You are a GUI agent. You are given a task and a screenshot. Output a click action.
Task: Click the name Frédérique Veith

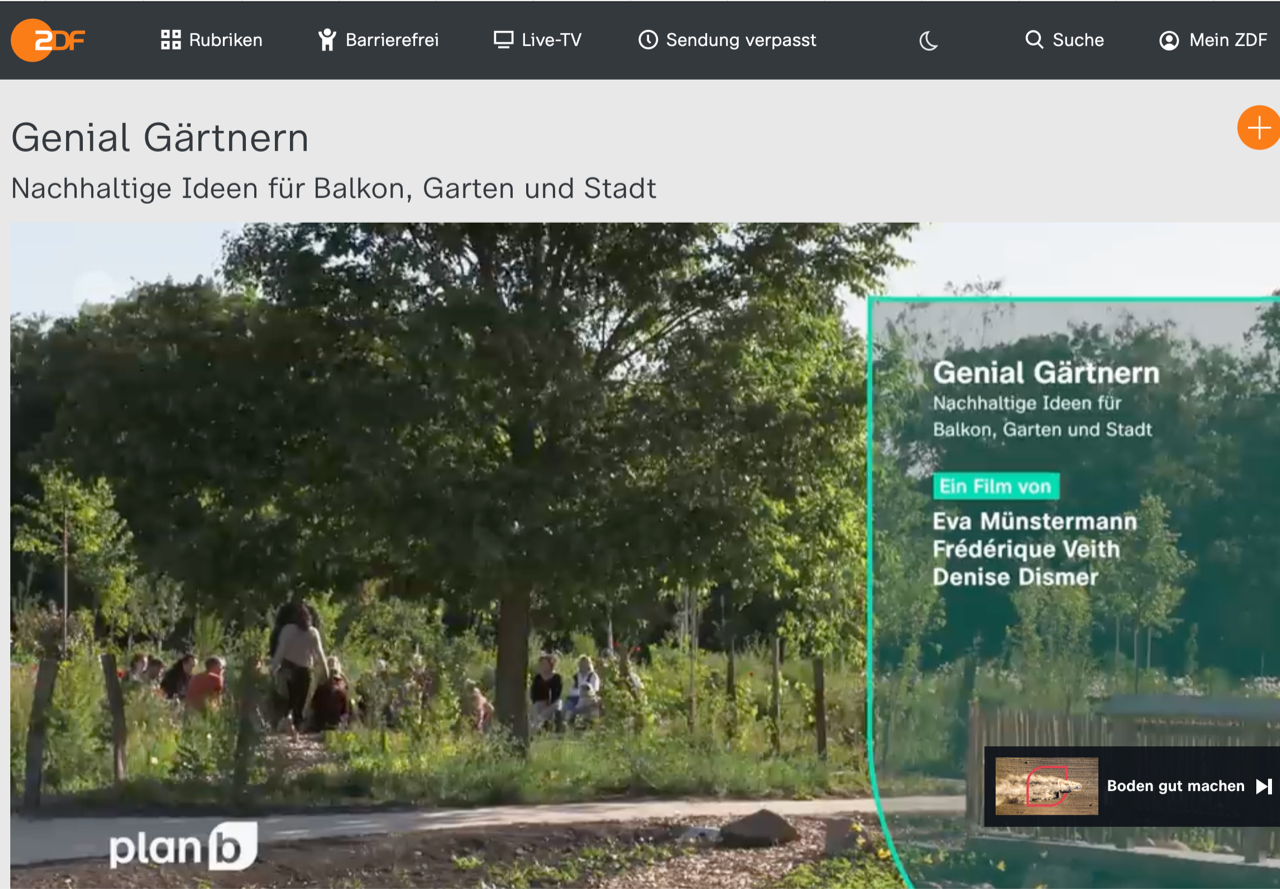pyautogui.click(x=1026, y=549)
